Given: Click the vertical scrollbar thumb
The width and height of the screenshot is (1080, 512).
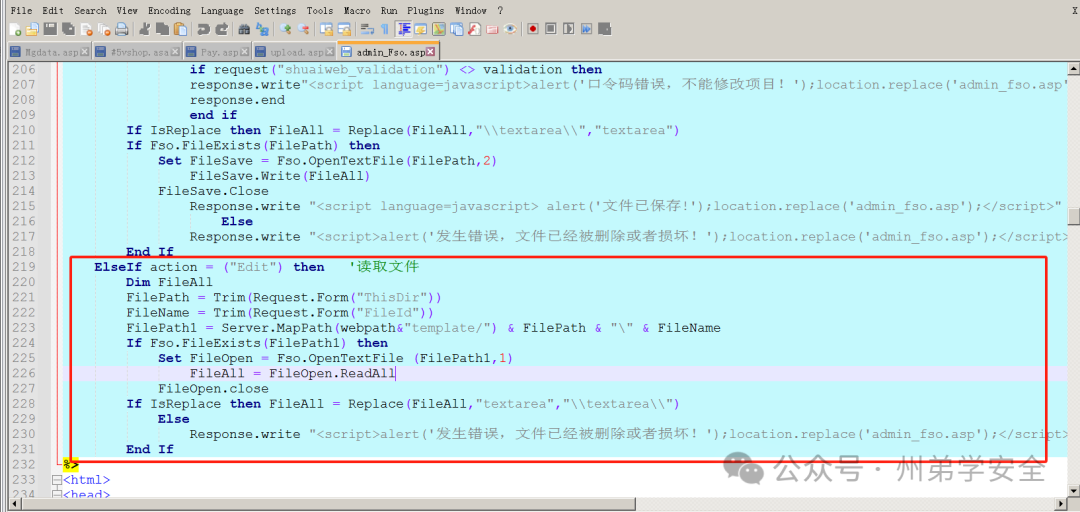Looking at the screenshot, I should [x=1074, y=216].
